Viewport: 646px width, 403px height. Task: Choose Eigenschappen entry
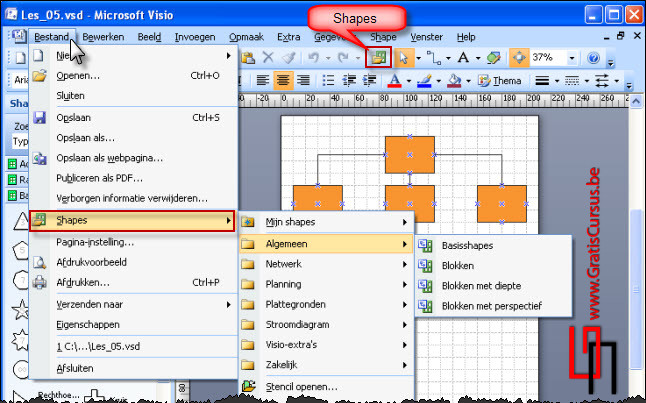133,325
